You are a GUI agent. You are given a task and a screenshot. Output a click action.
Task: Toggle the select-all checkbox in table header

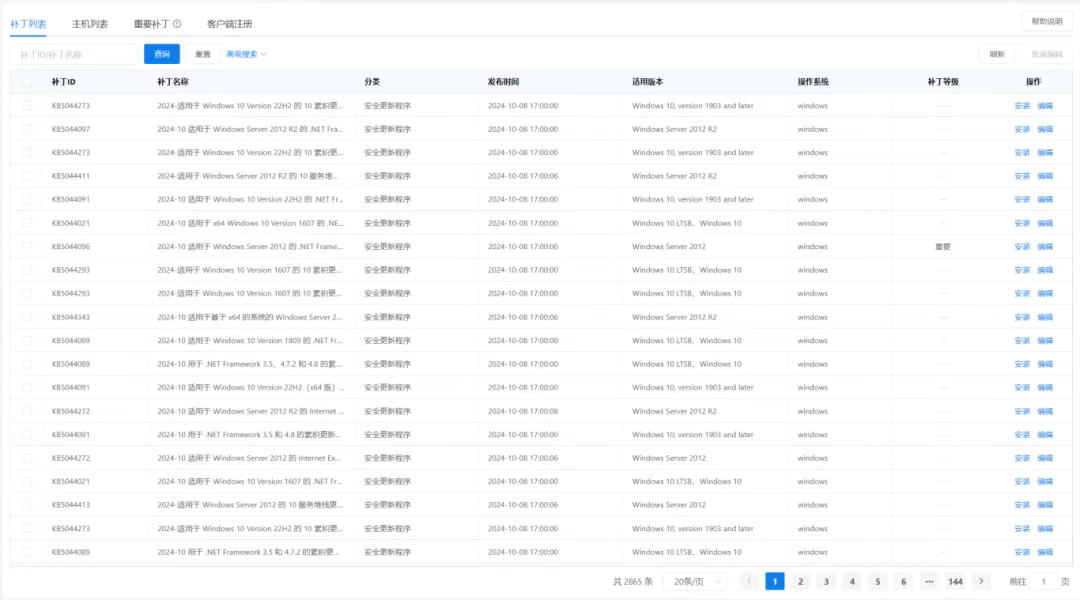(x=27, y=81)
